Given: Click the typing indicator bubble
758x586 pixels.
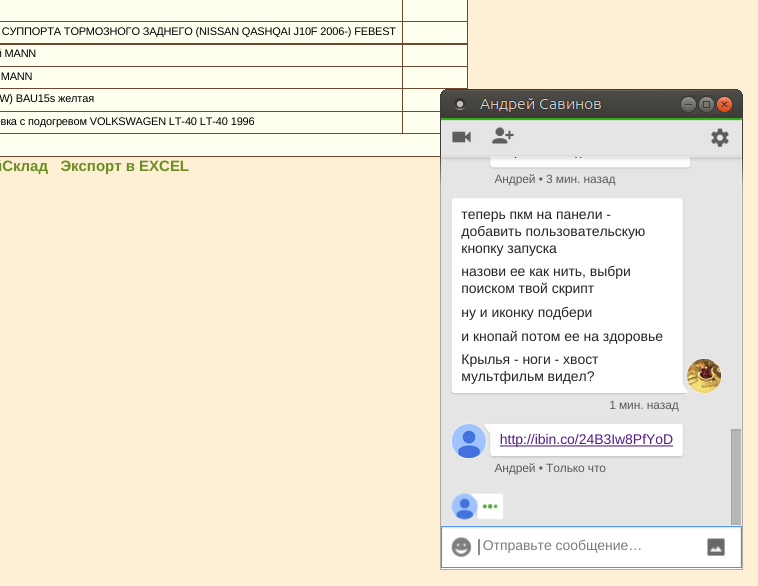Looking at the screenshot, I should tap(490, 506).
